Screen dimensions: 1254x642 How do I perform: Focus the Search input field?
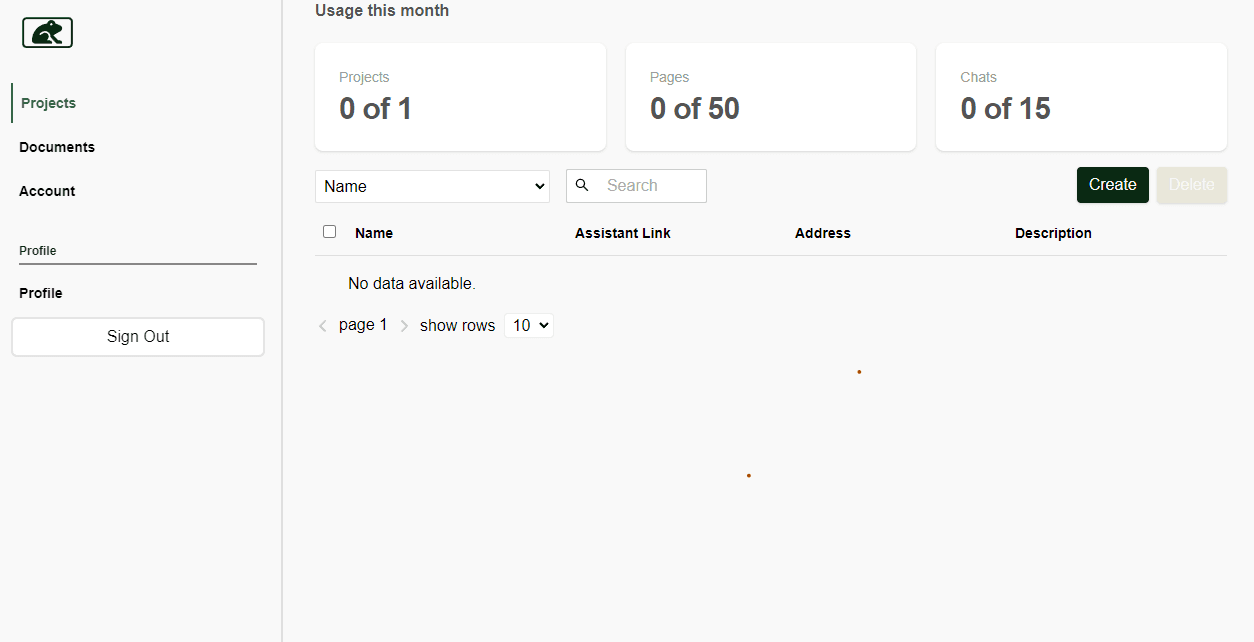coord(636,186)
